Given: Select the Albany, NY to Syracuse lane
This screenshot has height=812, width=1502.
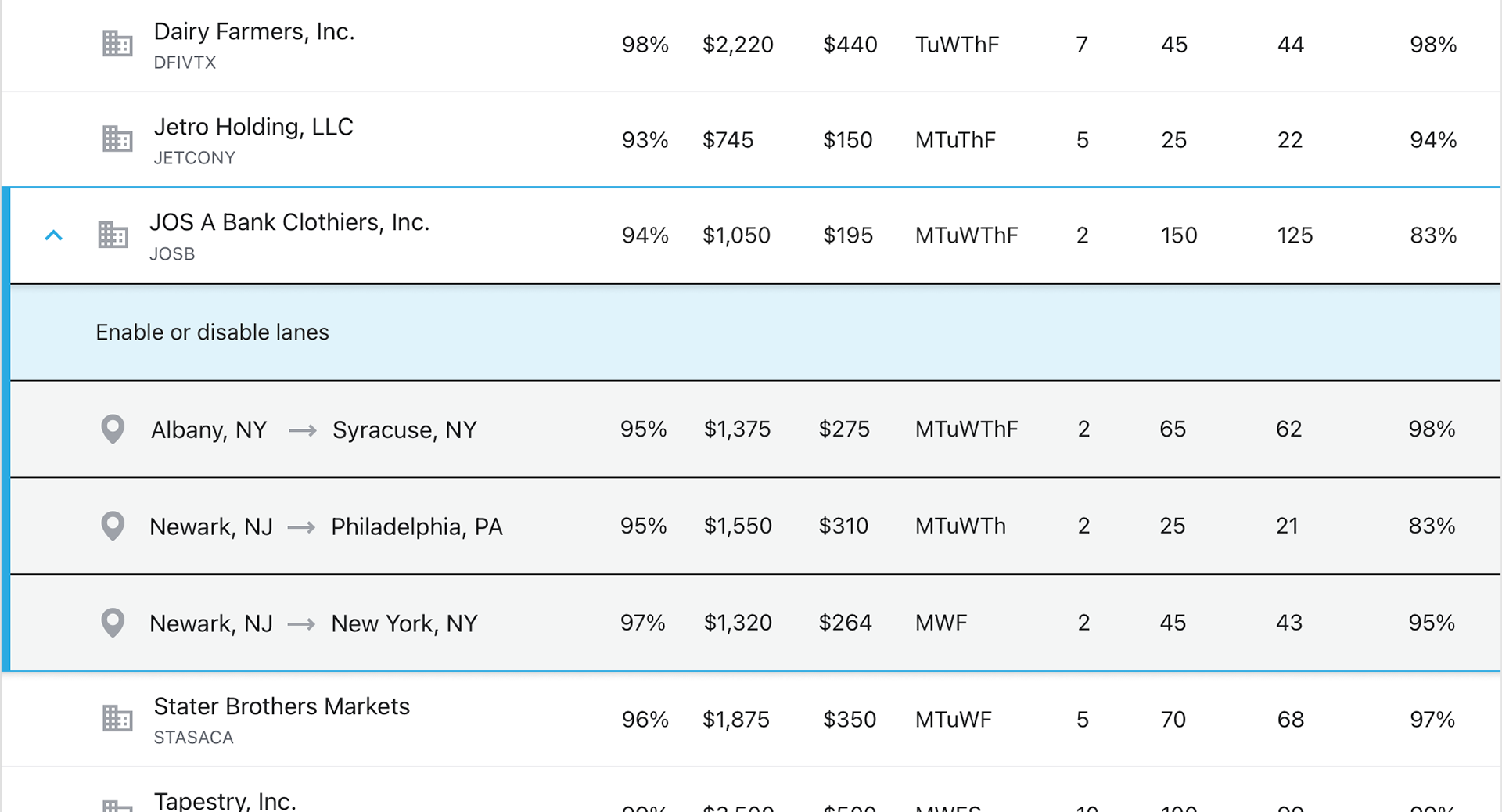Looking at the screenshot, I should click(x=755, y=429).
